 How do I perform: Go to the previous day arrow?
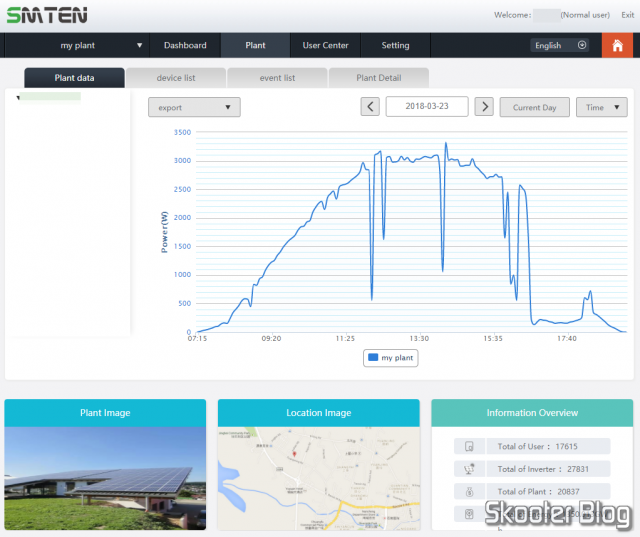click(x=370, y=107)
